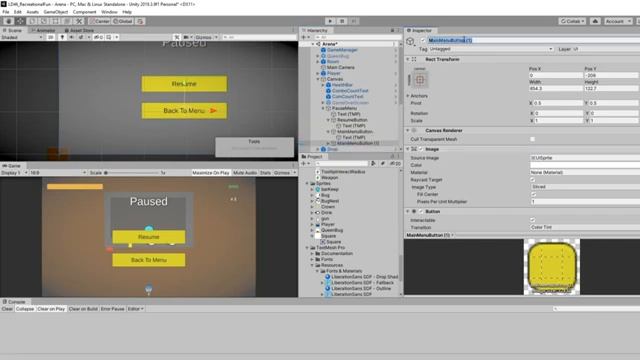This screenshot has height=360, width=640.
Task: Toggle Clear on Play in Console
Action: coord(51,309)
